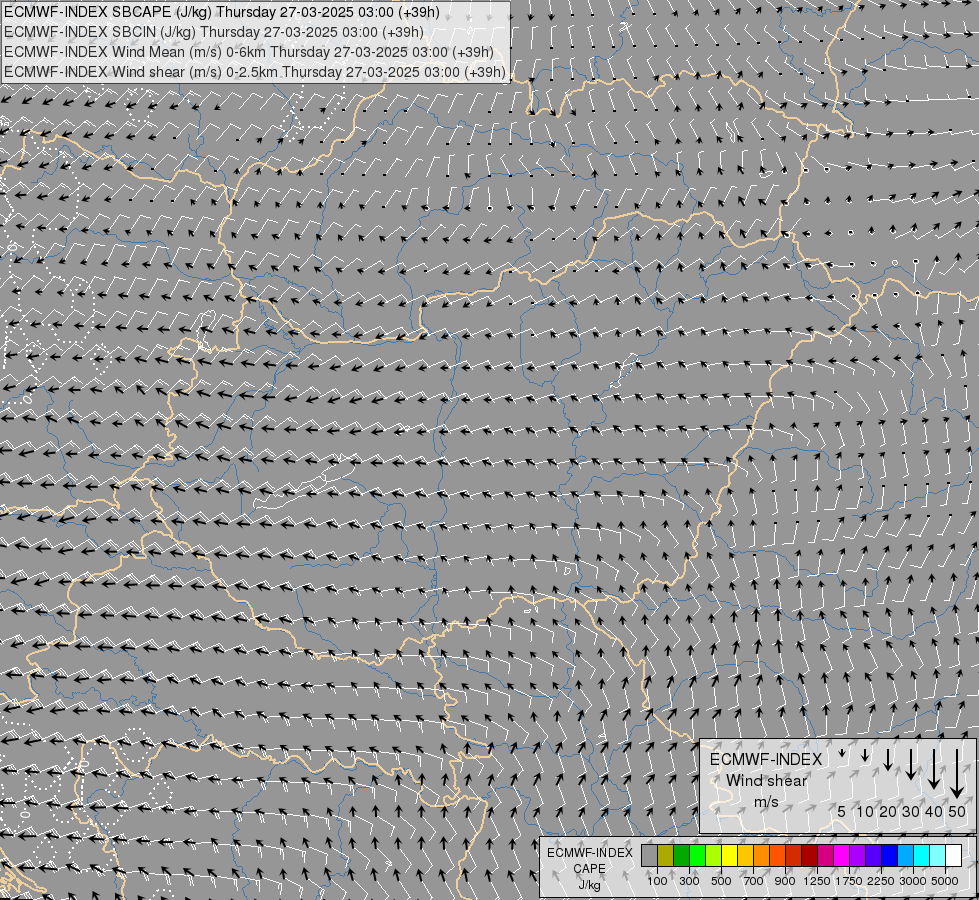Click the 'm/s' unit under Wind shear
979x900 pixels.
766,802
